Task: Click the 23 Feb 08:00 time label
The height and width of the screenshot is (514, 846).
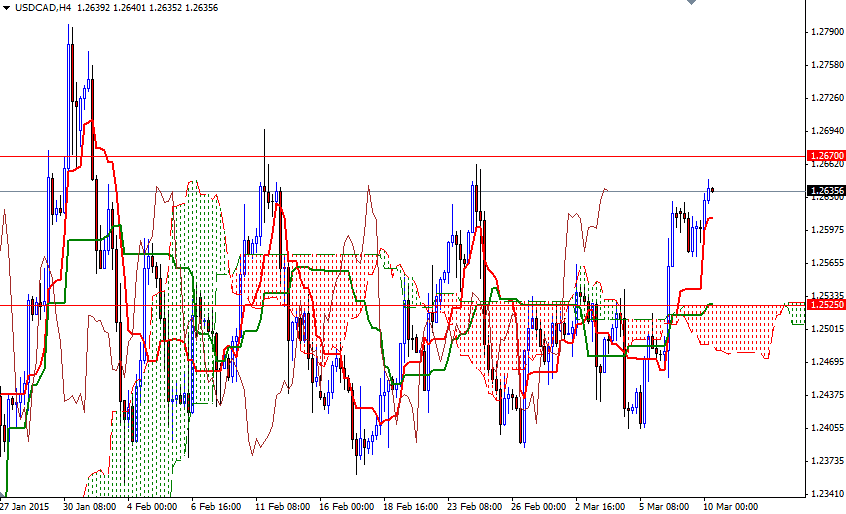Action: pyautogui.click(x=474, y=507)
